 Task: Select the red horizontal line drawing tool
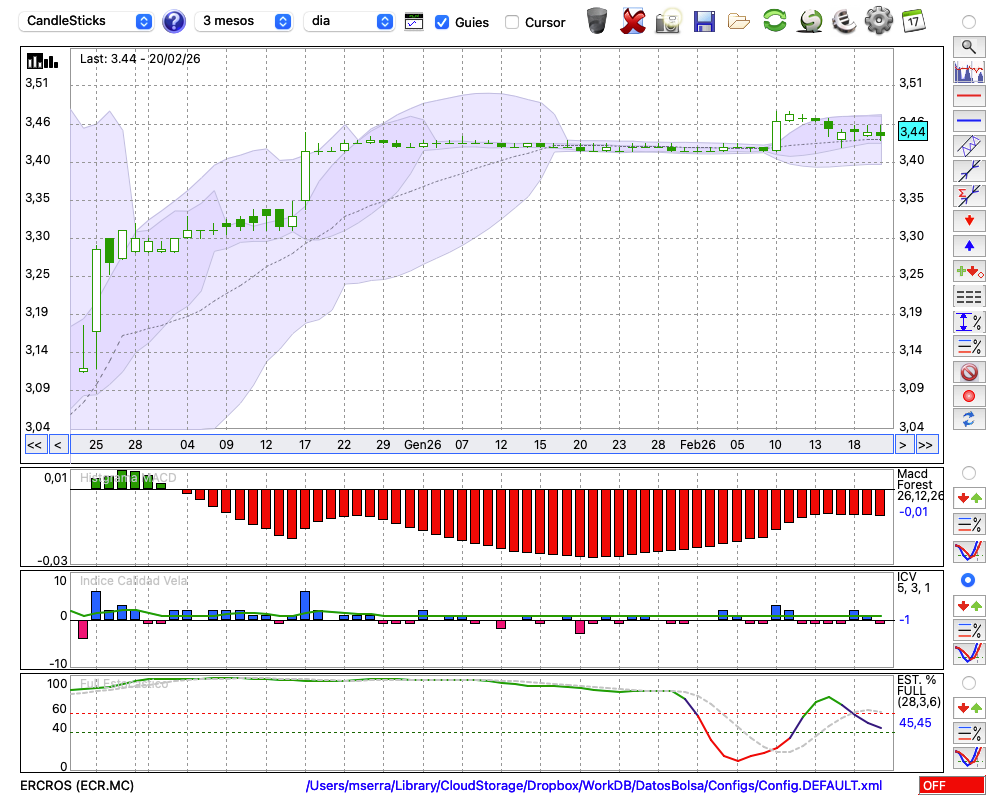[x=968, y=97]
